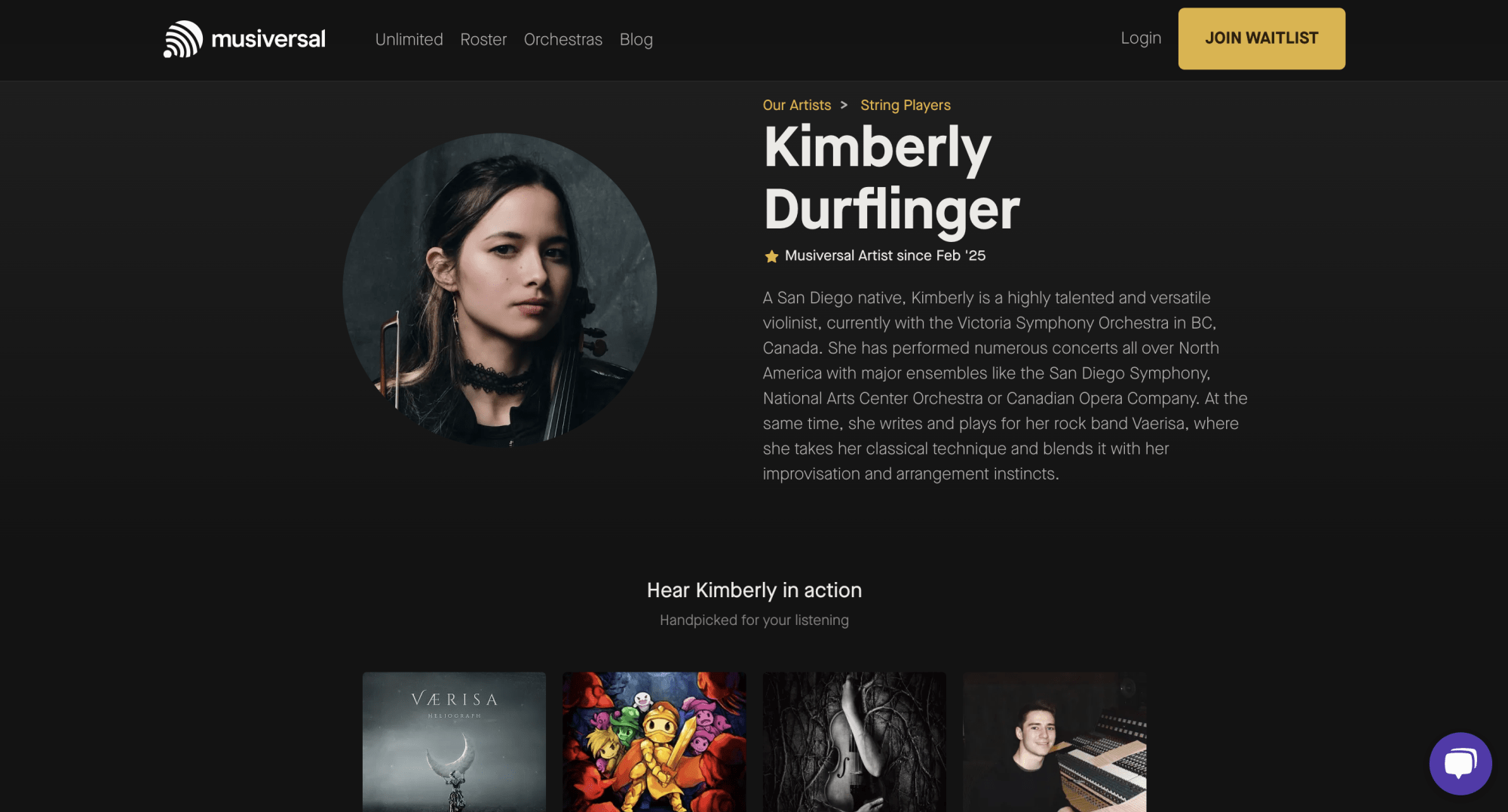Viewport: 1508px width, 812px height.
Task: Open the Vaerisa Heliograph album cover
Action: pyautogui.click(x=454, y=742)
